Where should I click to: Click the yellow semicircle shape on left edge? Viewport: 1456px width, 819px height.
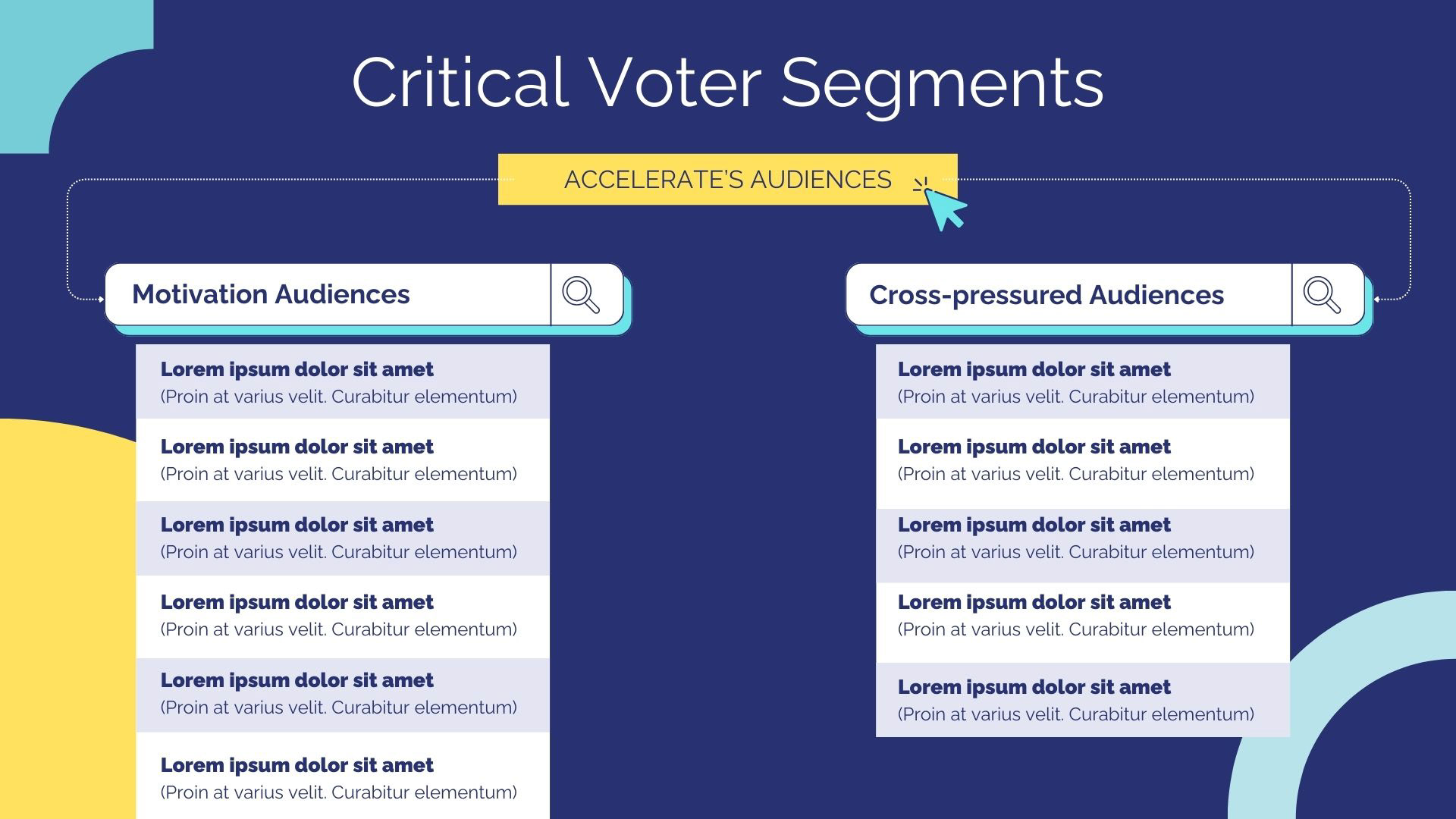pos(61,607)
